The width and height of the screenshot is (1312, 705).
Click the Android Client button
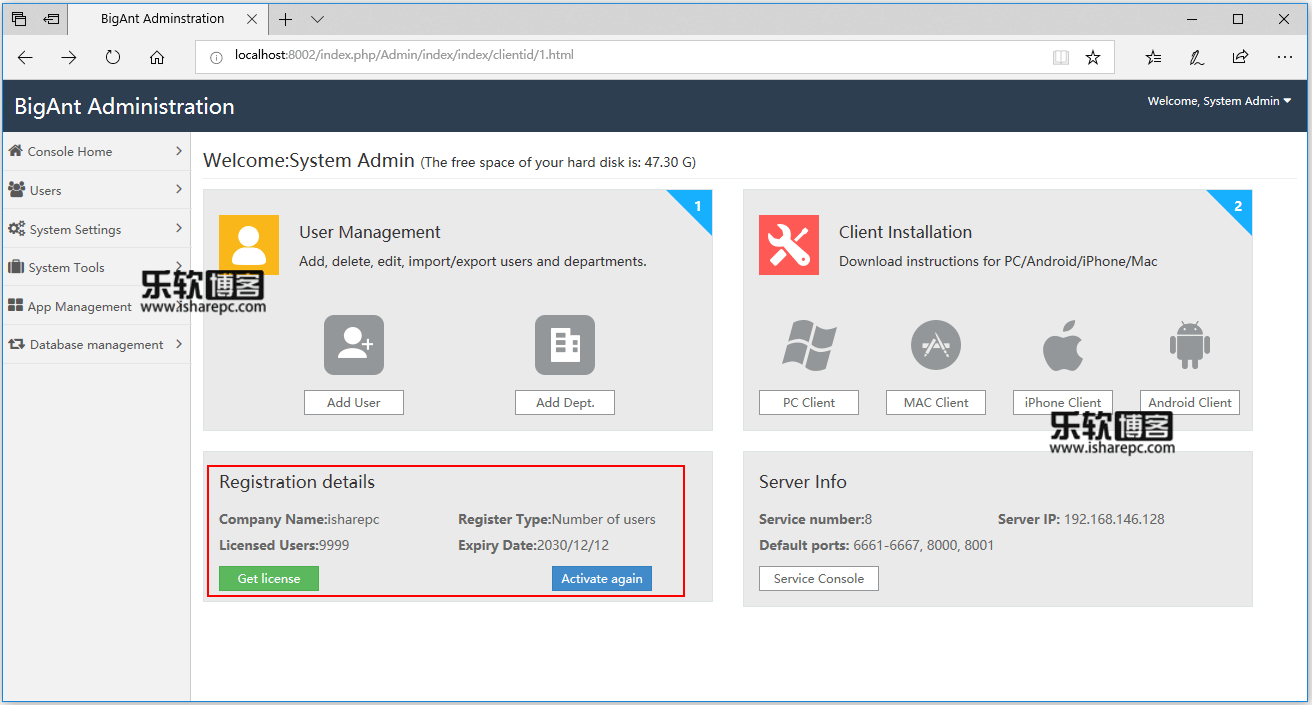(x=1190, y=402)
